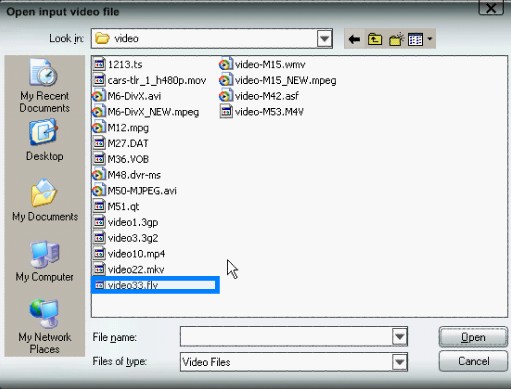
Task: Select video-M42.asf file icon
Action: (226, 96)
